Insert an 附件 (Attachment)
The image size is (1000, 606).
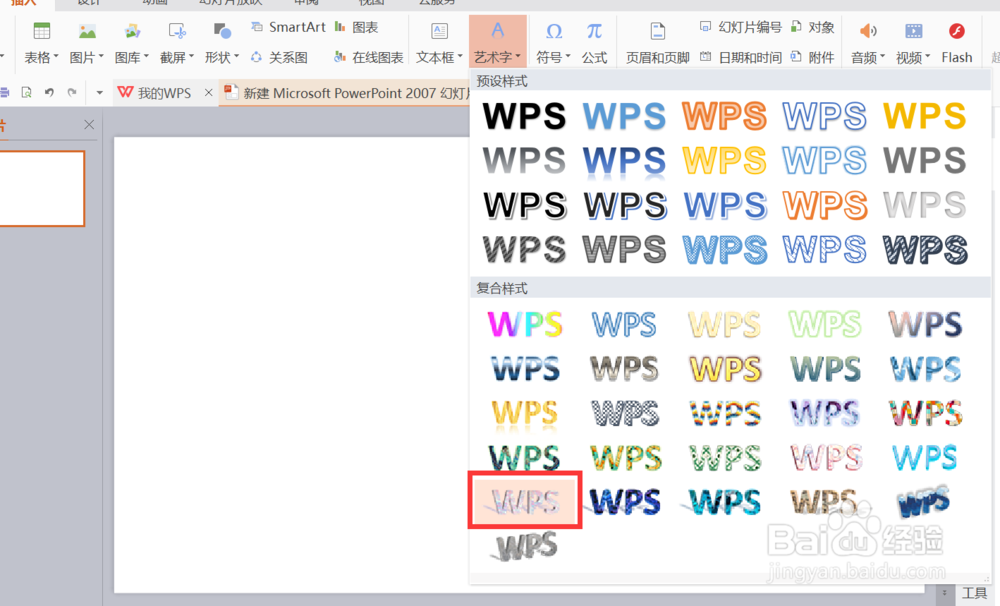[812, 57]
